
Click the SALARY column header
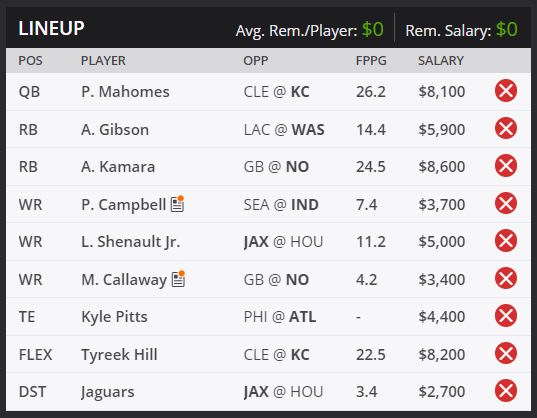tap(441, 61)
